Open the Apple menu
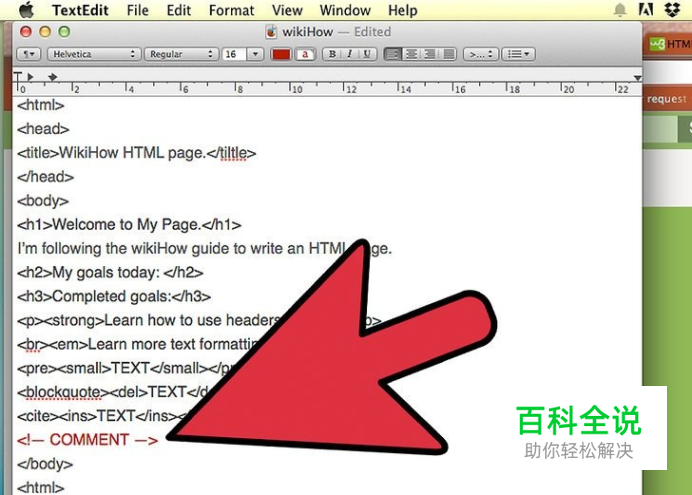This screenshot has height=495, width=692. tap(26, 10)
